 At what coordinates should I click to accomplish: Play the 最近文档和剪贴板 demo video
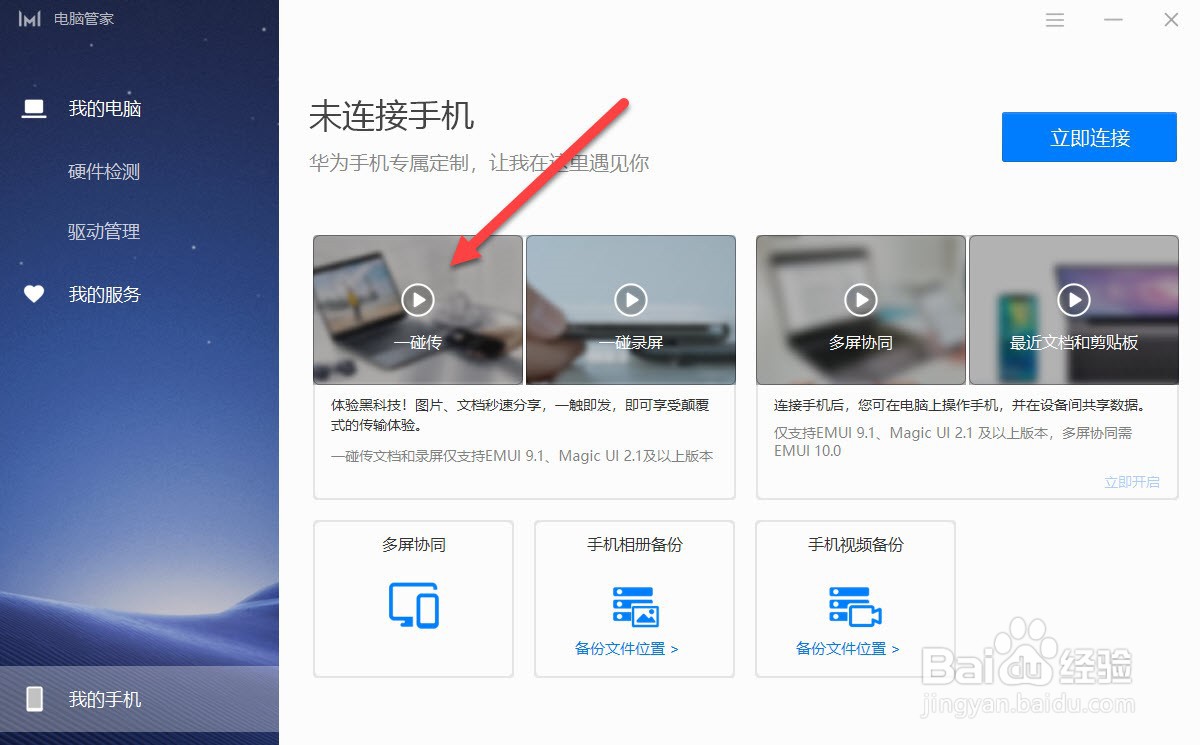pos(1074,299)
